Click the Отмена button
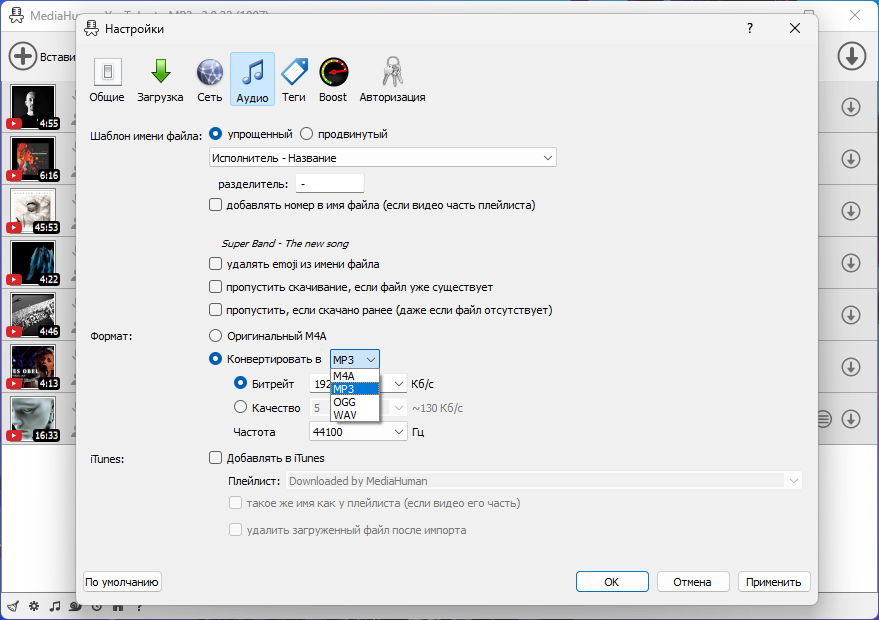 (x=693, y=582)
